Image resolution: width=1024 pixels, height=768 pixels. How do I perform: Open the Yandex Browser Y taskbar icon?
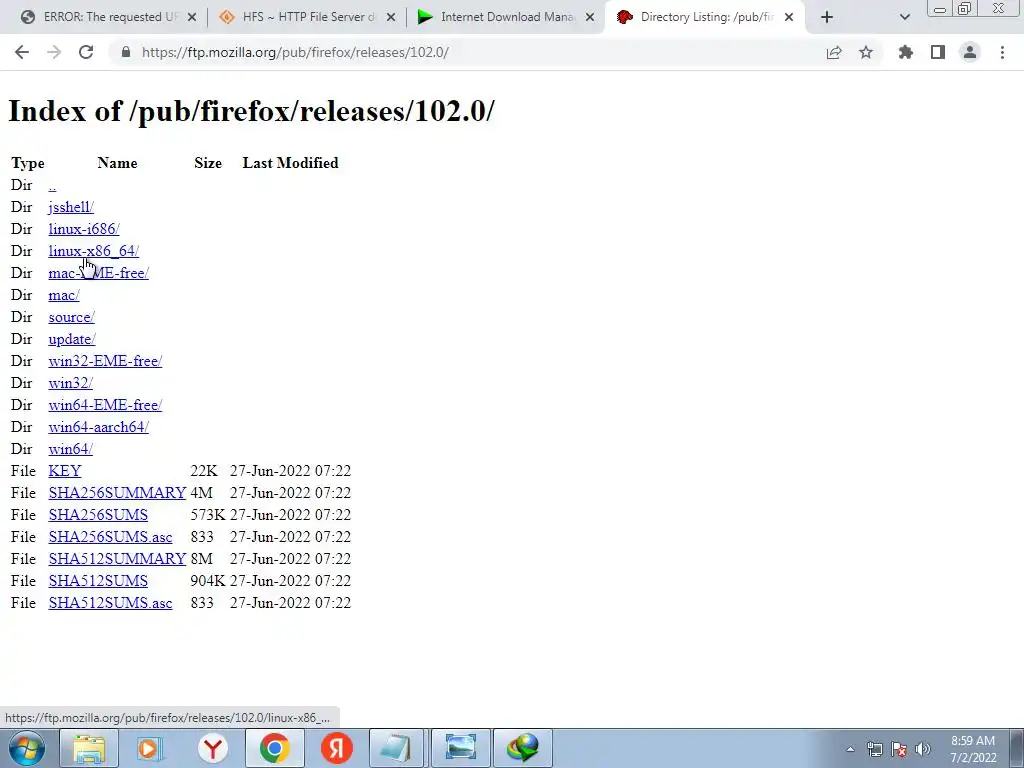(213, 748)
